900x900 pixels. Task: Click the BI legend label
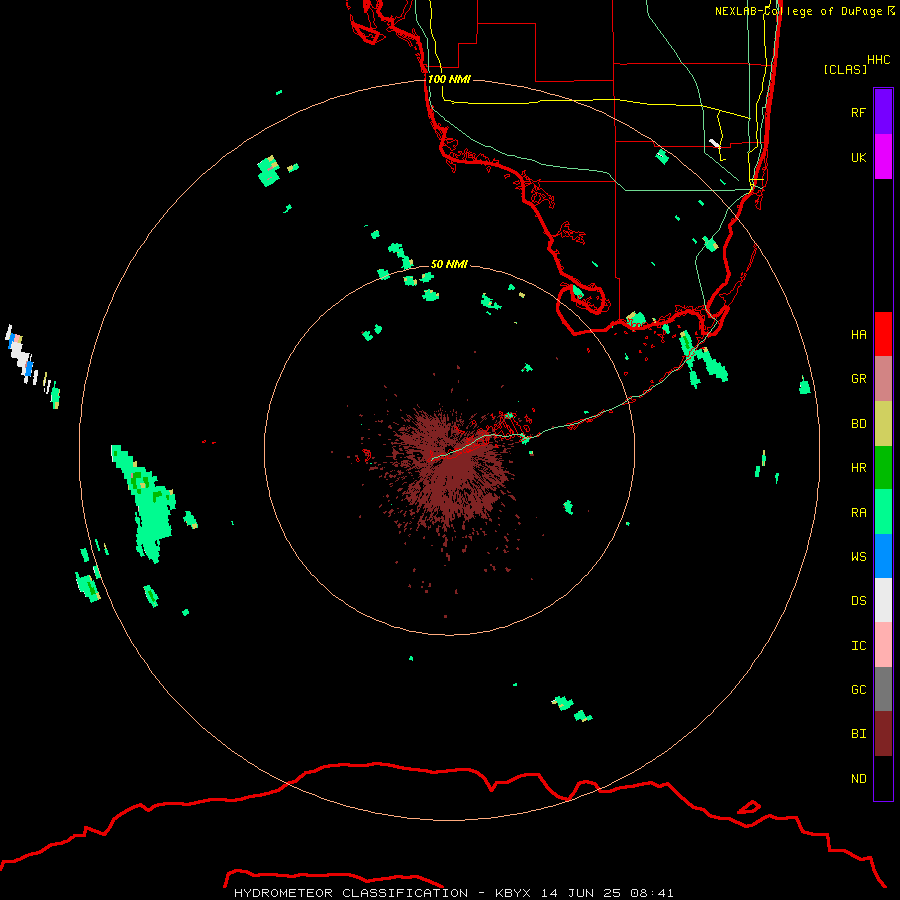click(858, 734)
